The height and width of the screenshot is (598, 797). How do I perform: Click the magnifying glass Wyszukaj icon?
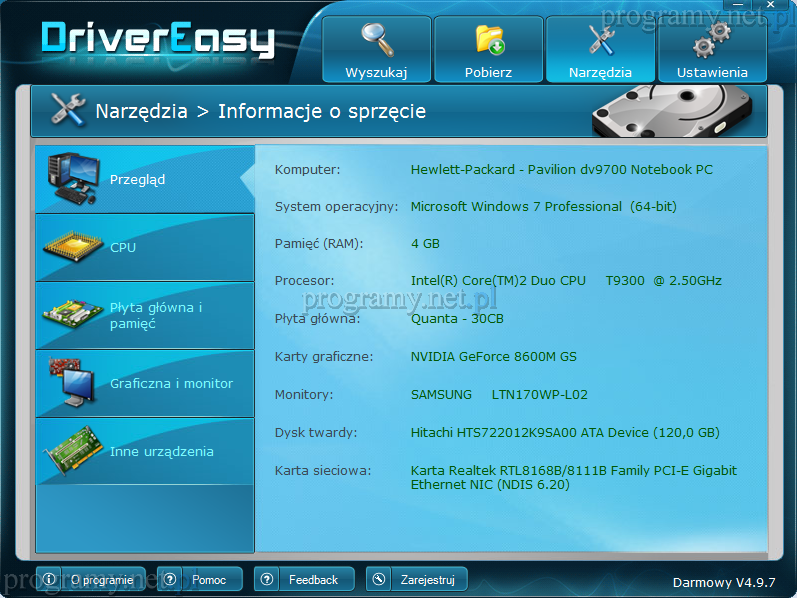377,39
